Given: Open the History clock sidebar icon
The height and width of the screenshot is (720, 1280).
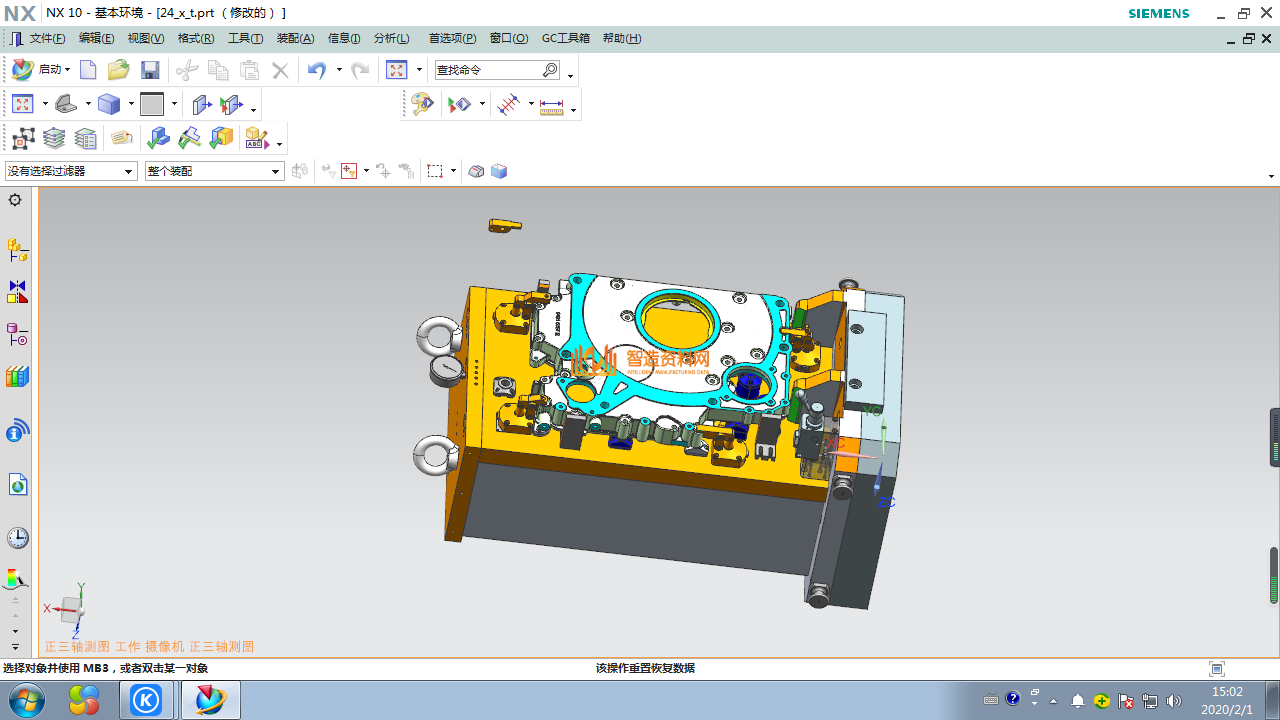Looking at the screenshot, I should pos(17,538).
